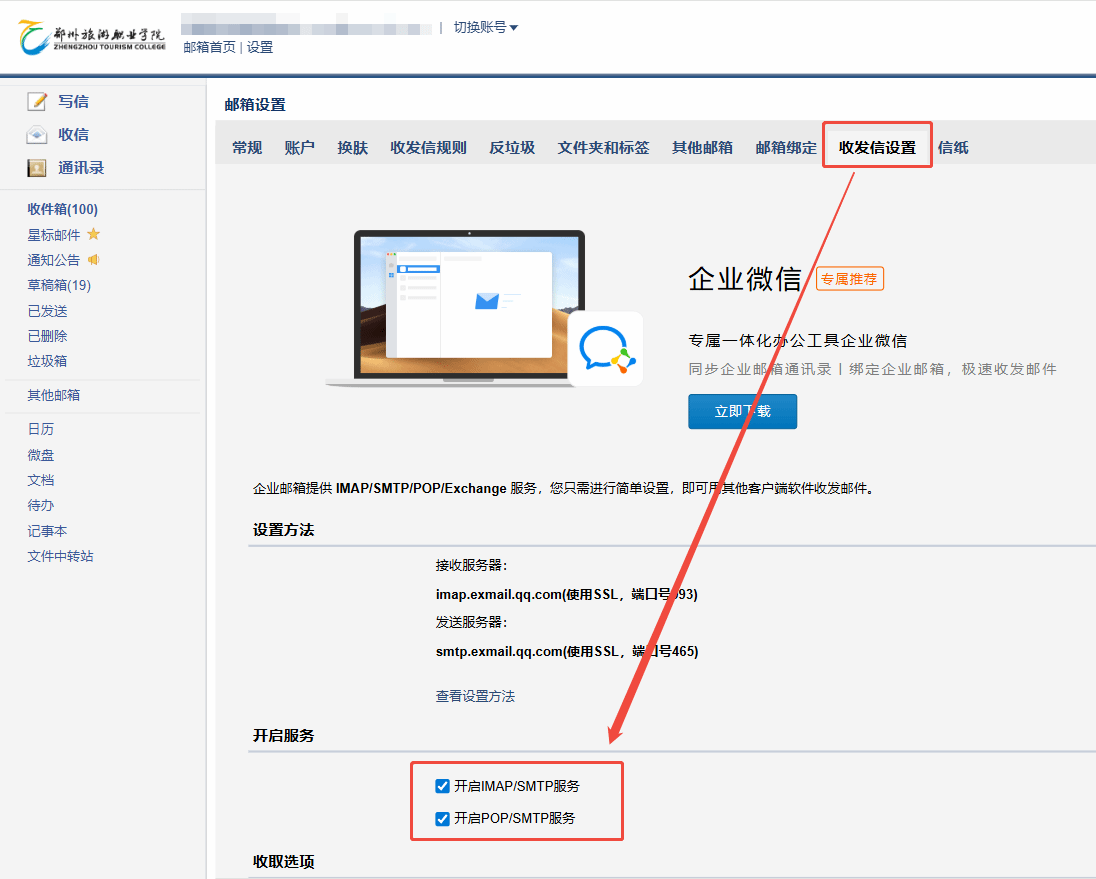Open 草稿箱(19) folder
1096x879 pixels.
[59, 285]
